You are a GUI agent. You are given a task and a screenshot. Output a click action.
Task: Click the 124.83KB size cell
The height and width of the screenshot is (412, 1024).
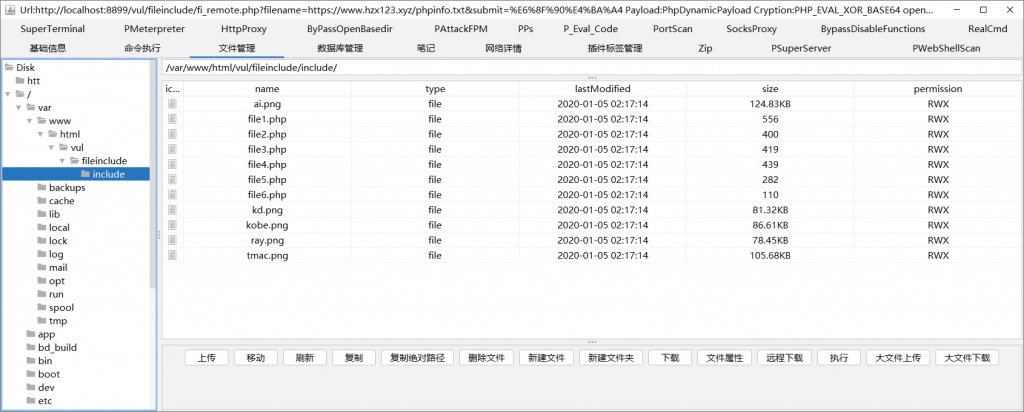tap(770, 104)
